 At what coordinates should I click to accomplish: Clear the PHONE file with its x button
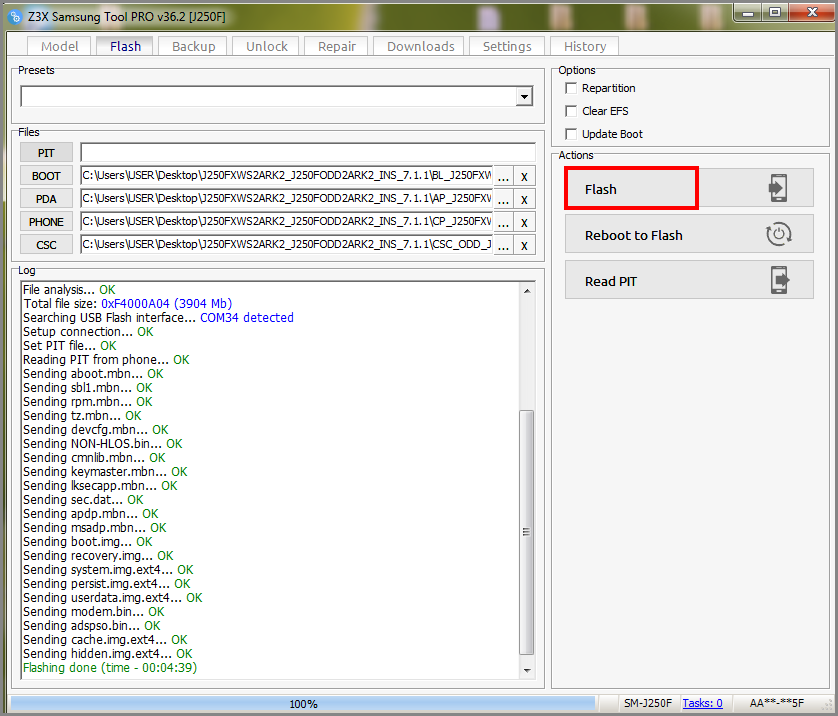click(524, 222)
